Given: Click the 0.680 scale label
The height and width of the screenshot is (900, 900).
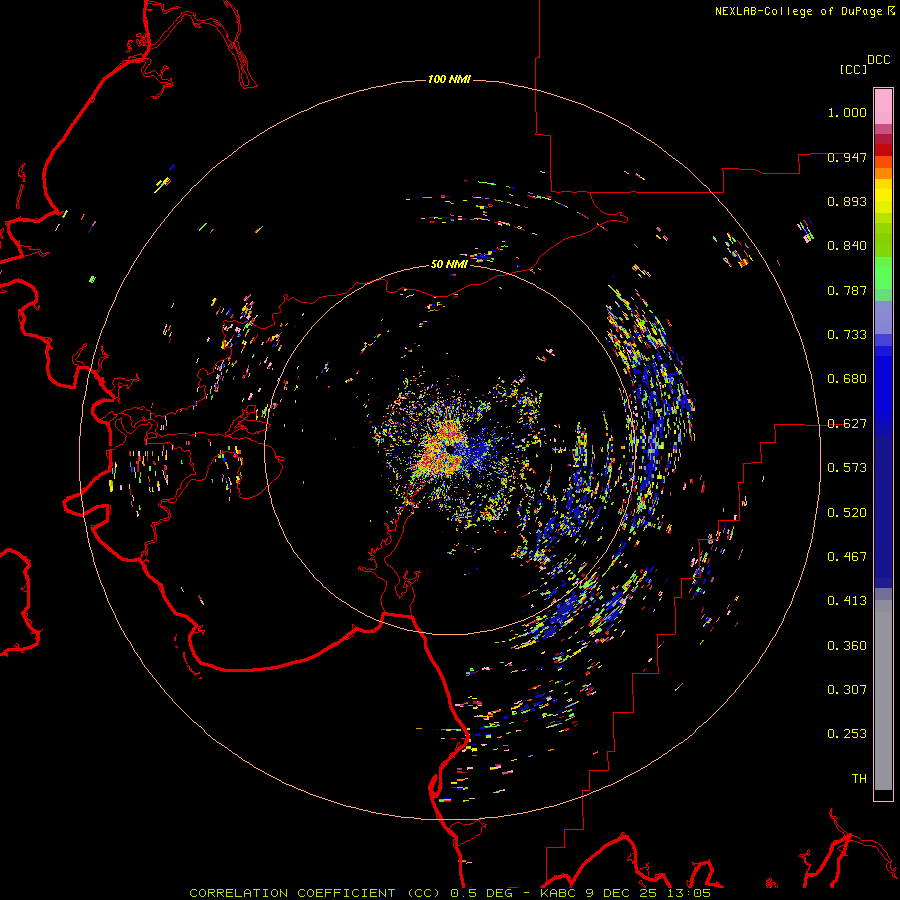Looking at the screenshot, I should click(847, 379).
